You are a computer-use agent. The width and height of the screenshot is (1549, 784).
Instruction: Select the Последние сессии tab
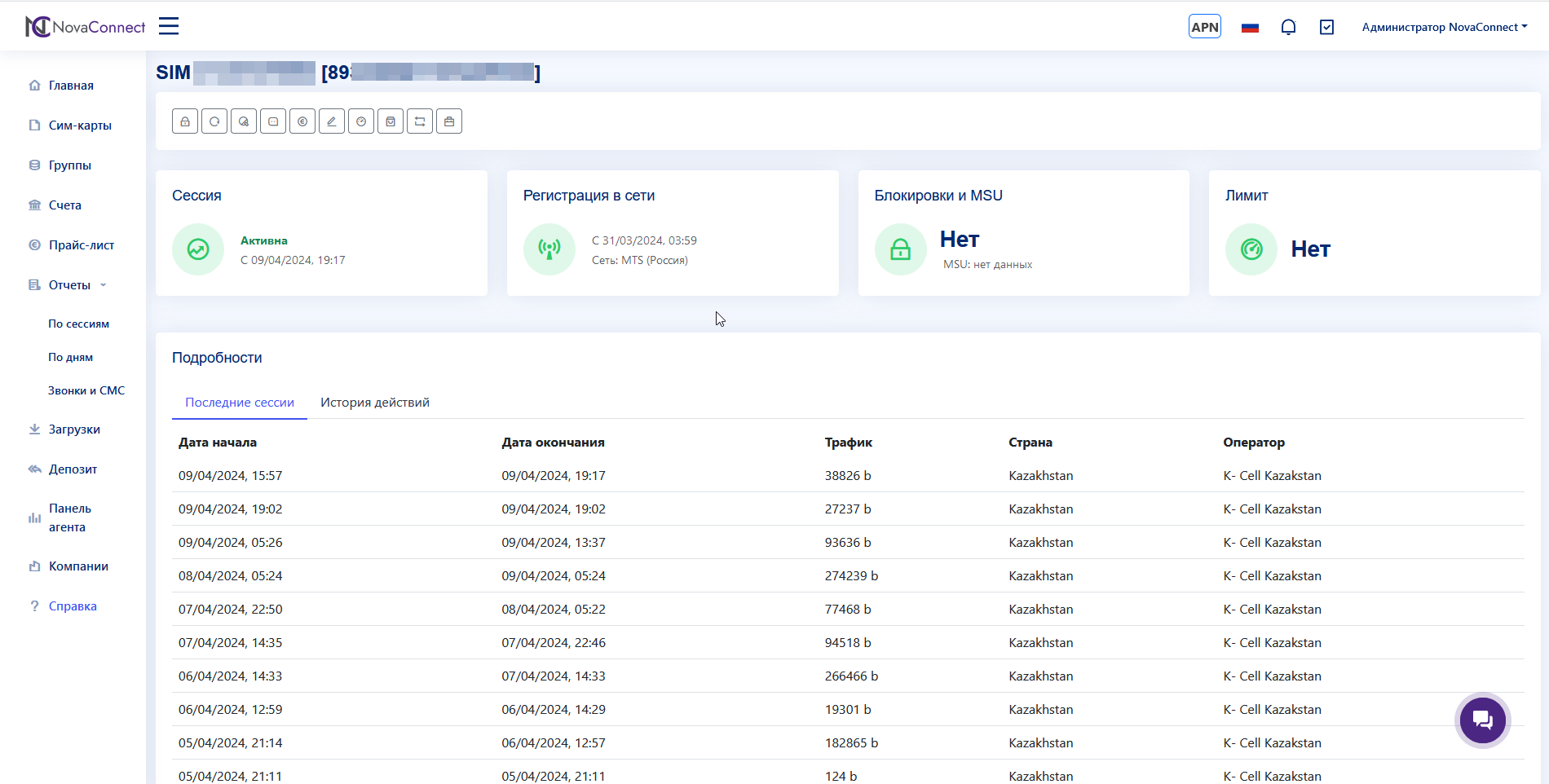click(x=239, y=403)
